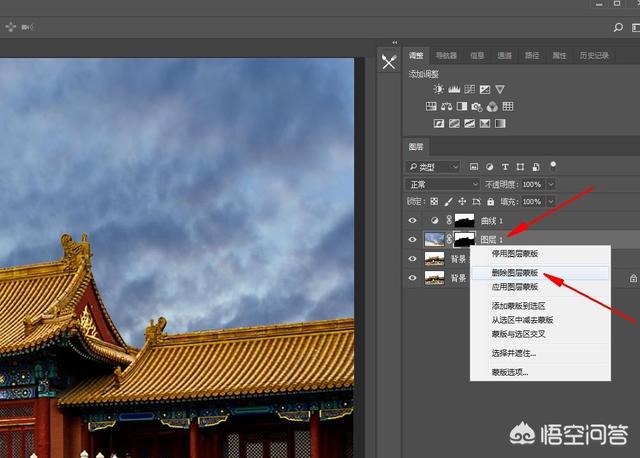The width and height of the screenshot is (640, 458).
Task: Switch to the 路径 tab
Action: 532,56
